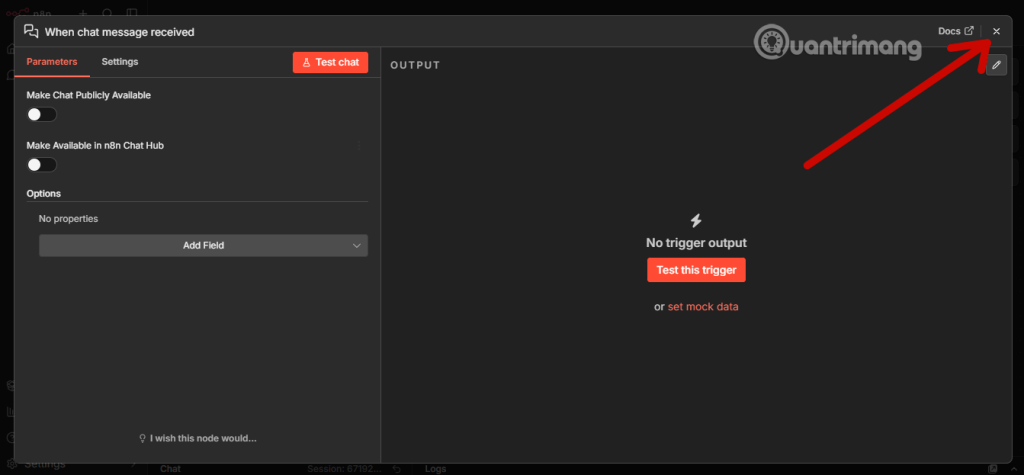Click the I wish this node would link

197,438
